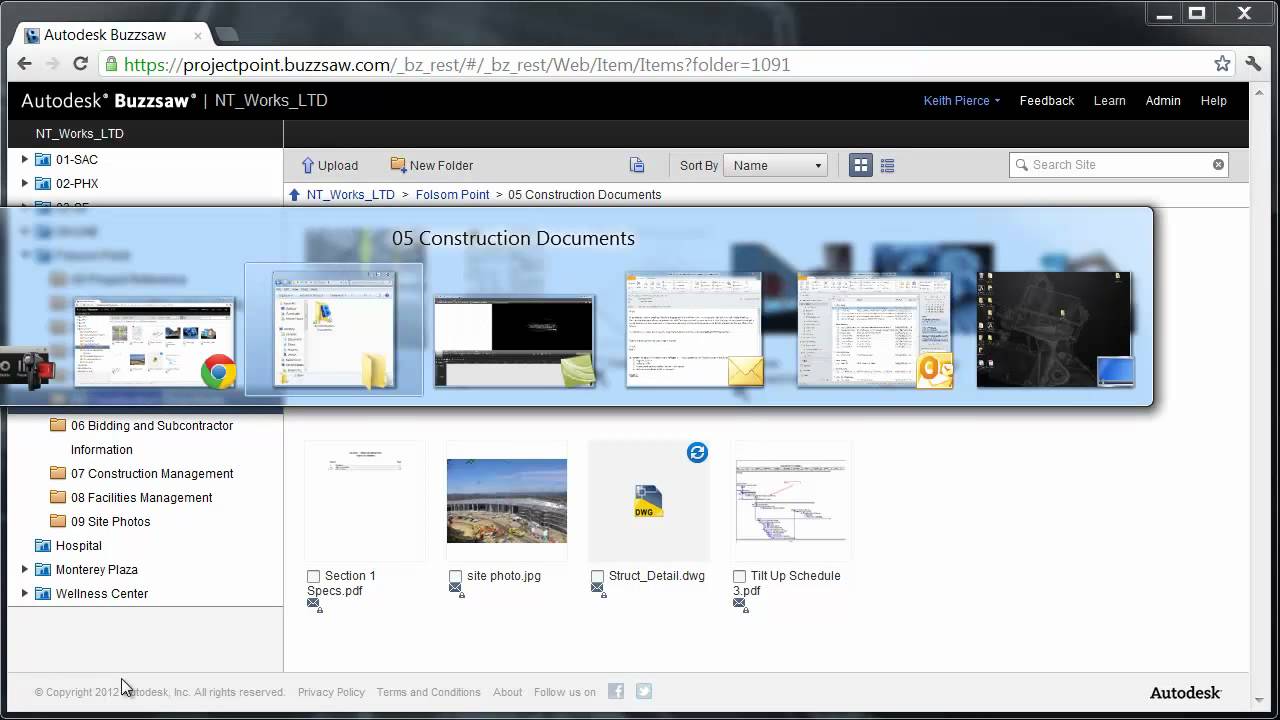
Task: Open the About footer link
Action: [507, 692]
